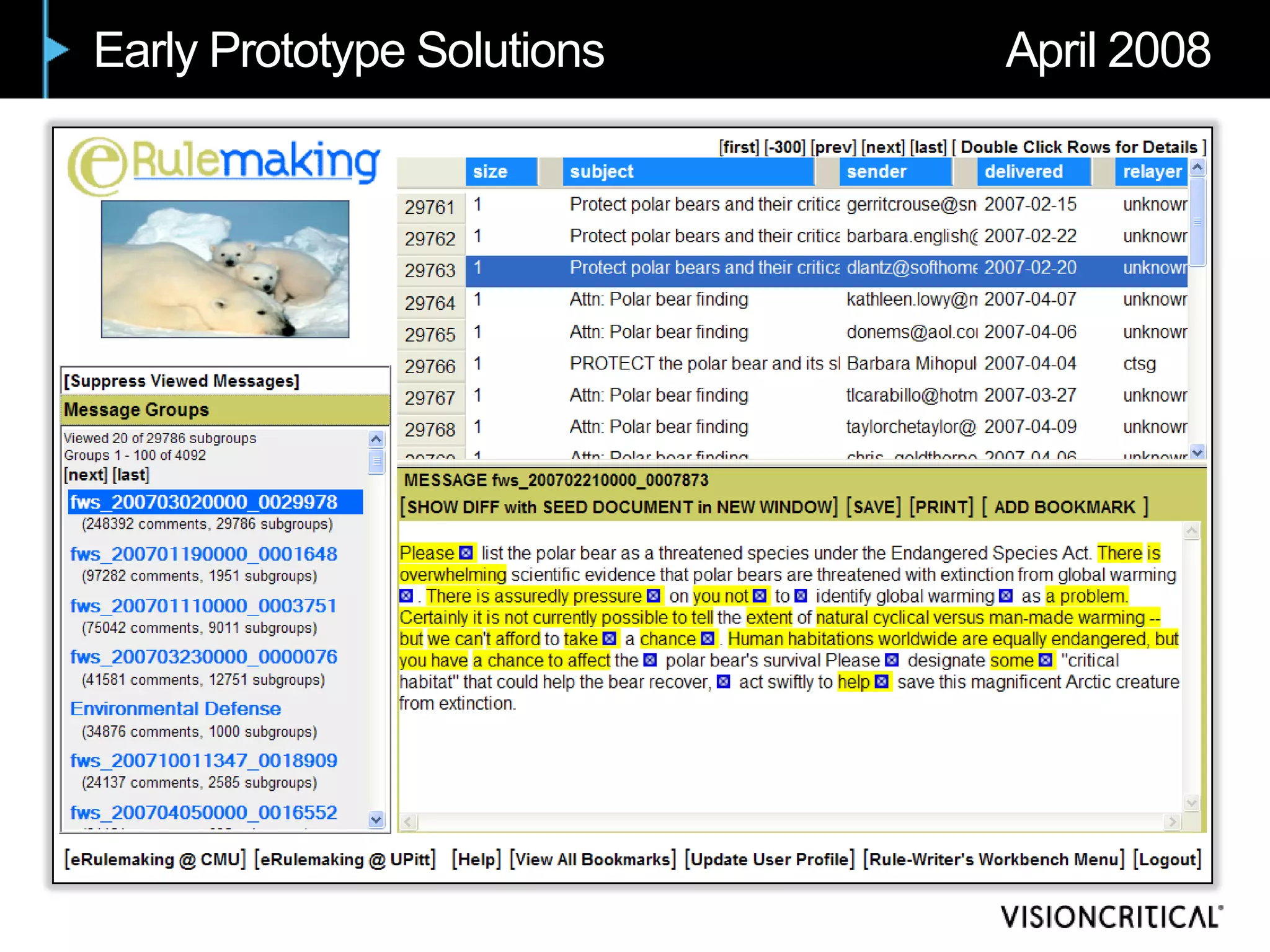Click diff marker after 'some' before critical
The image size is (1270, 952).
tap(1046, 660)
